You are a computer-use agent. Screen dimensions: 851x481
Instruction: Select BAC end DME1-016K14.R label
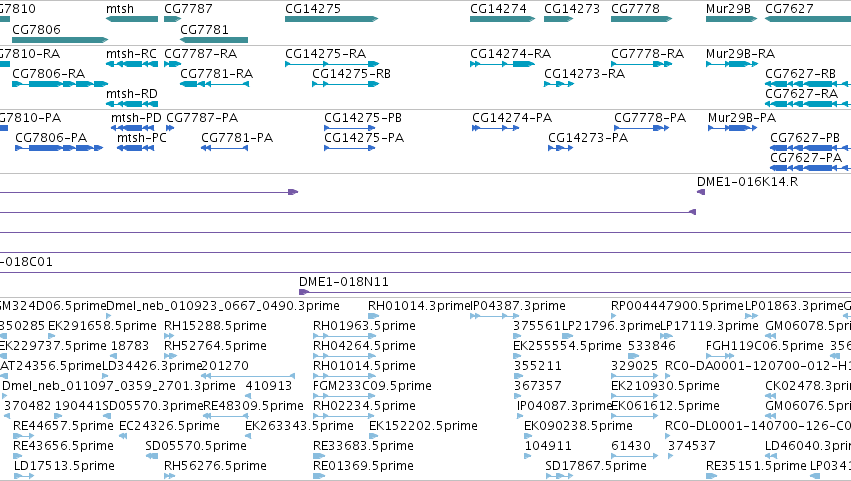(747, 181)
